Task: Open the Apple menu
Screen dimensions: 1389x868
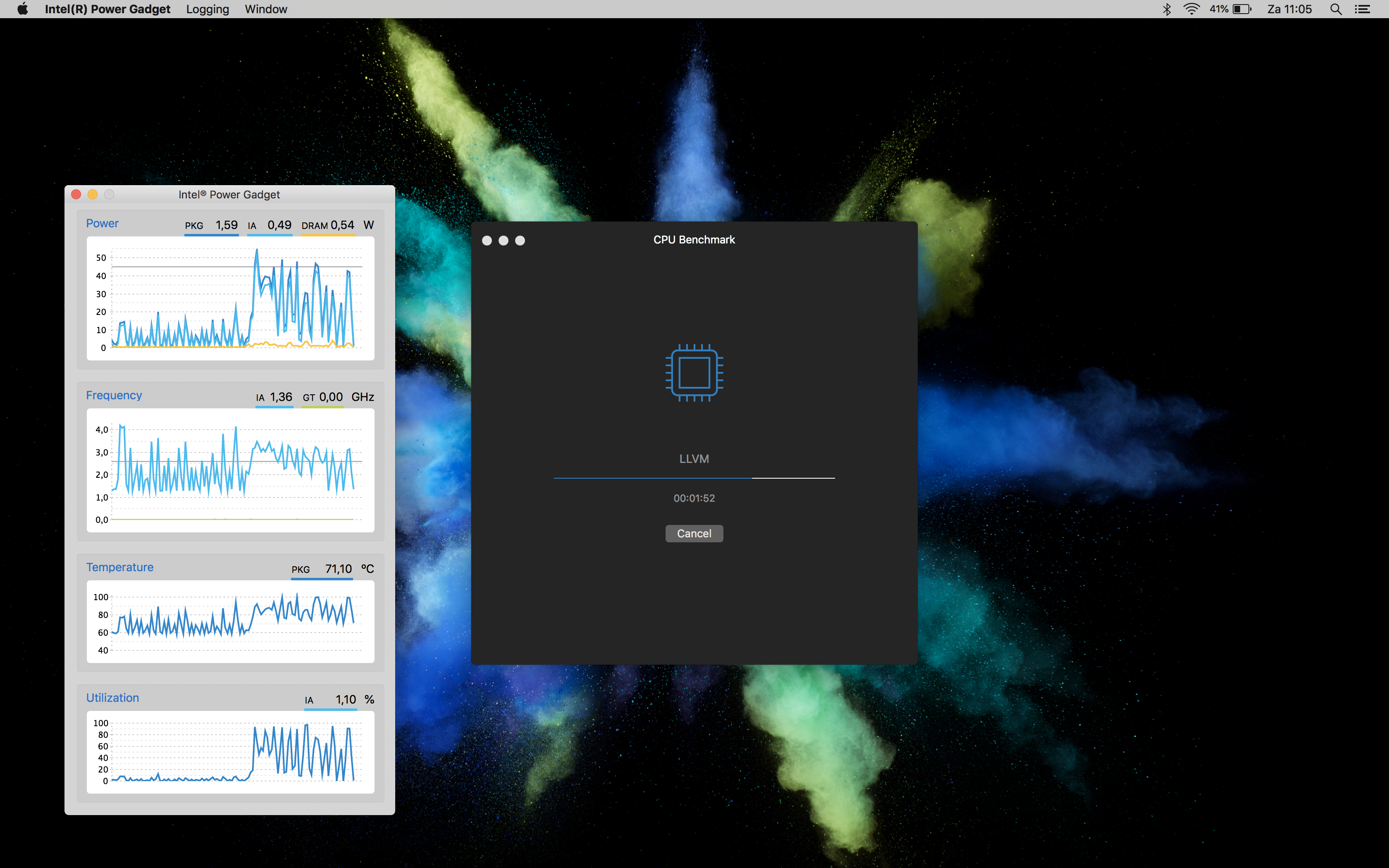Action: [x=22, y=9]
